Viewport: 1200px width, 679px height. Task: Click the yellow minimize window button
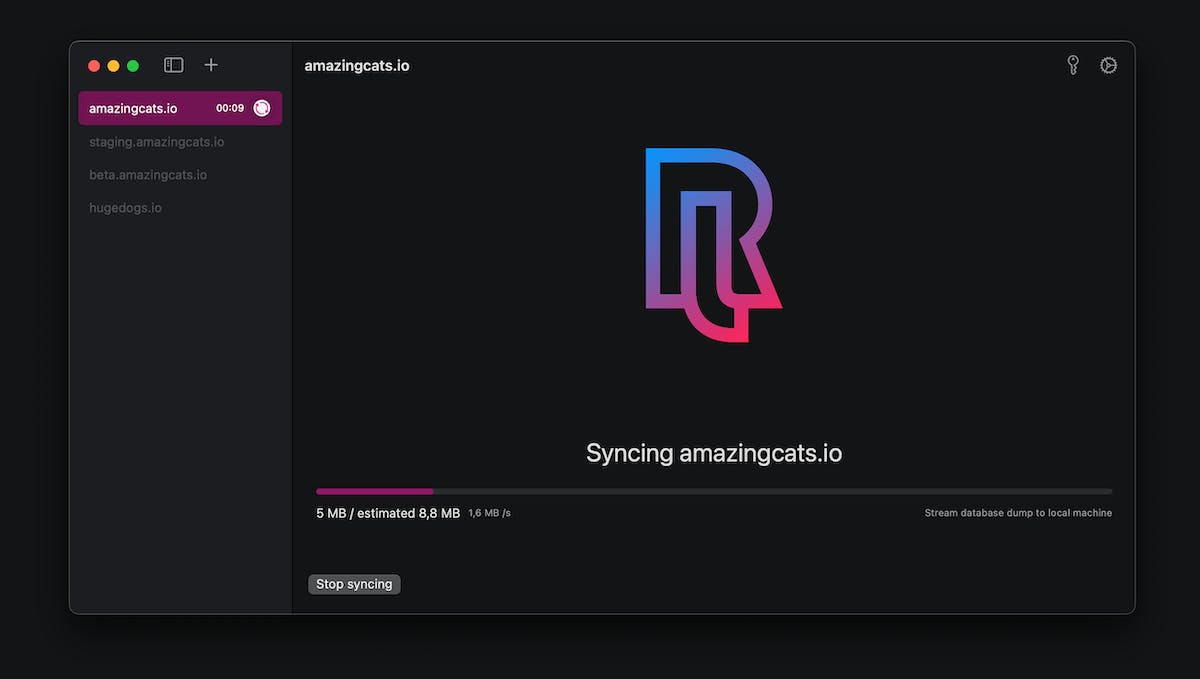tap(113, 66)
